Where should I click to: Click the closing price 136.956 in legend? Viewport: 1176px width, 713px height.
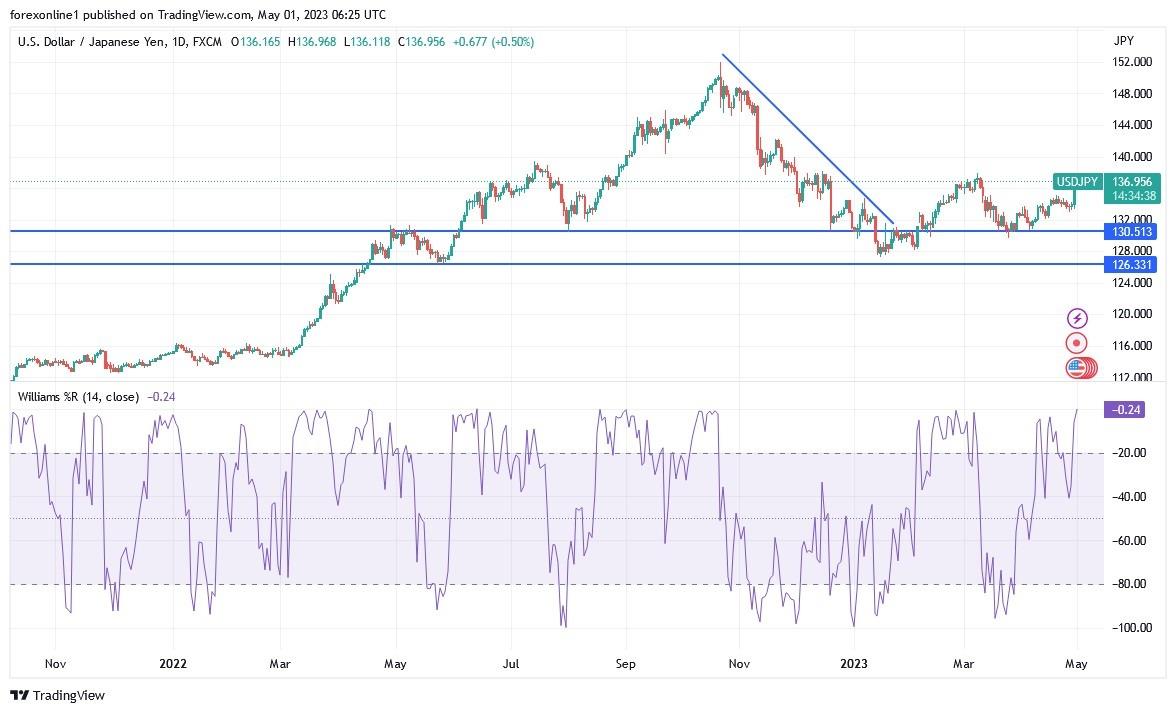tap(420, 43)
